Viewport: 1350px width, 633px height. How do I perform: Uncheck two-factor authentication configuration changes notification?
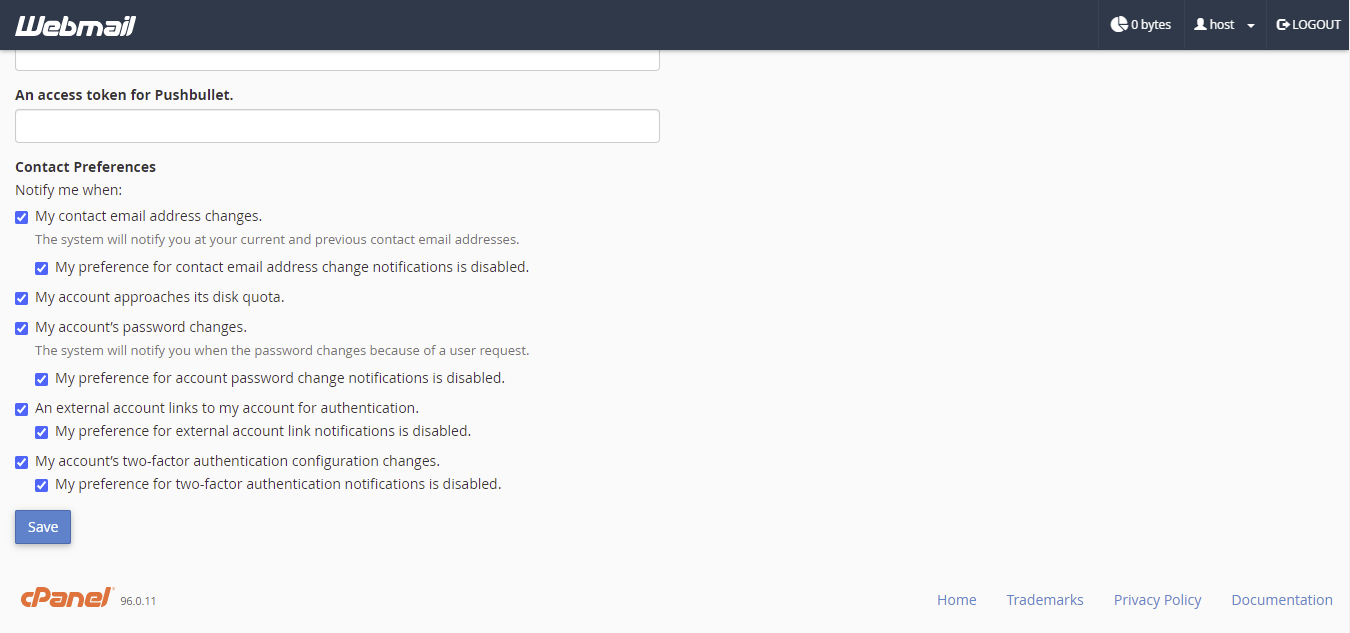pos(22,463)
